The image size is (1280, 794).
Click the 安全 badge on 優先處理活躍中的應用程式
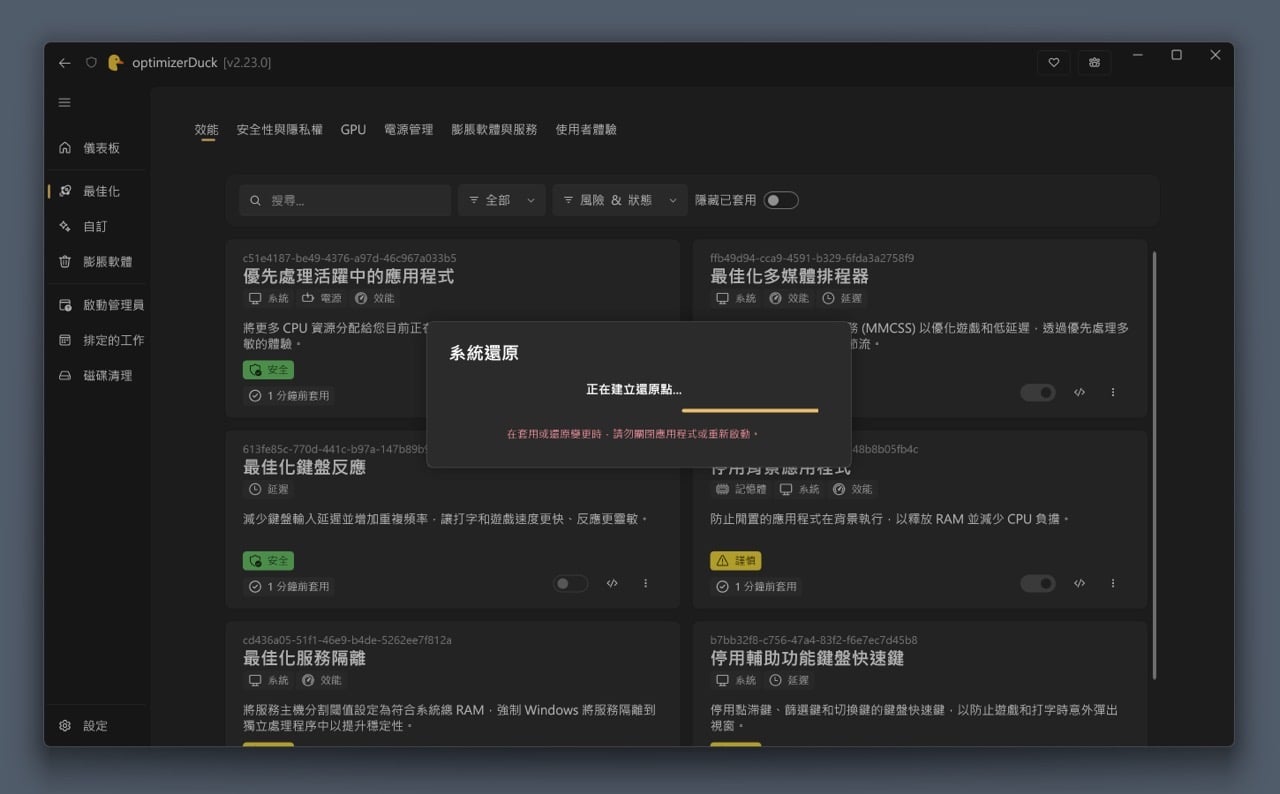pyautogui.click(x=268, y=370)
